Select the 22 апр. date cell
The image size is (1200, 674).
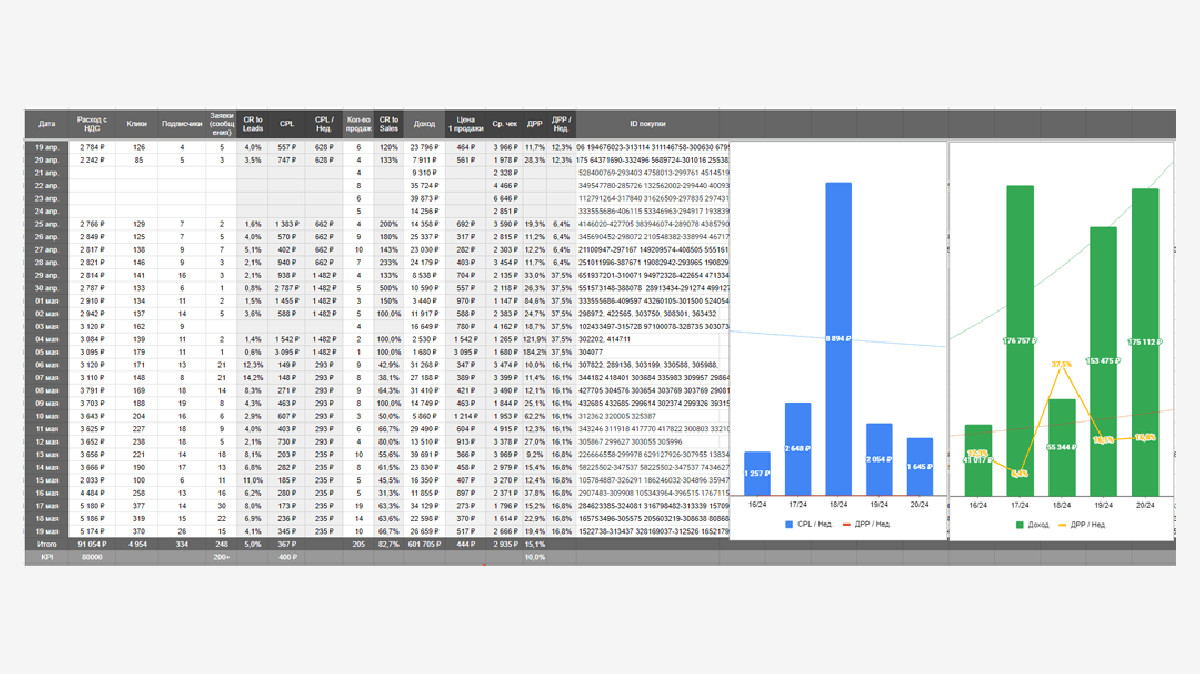[x=47, y=185]
